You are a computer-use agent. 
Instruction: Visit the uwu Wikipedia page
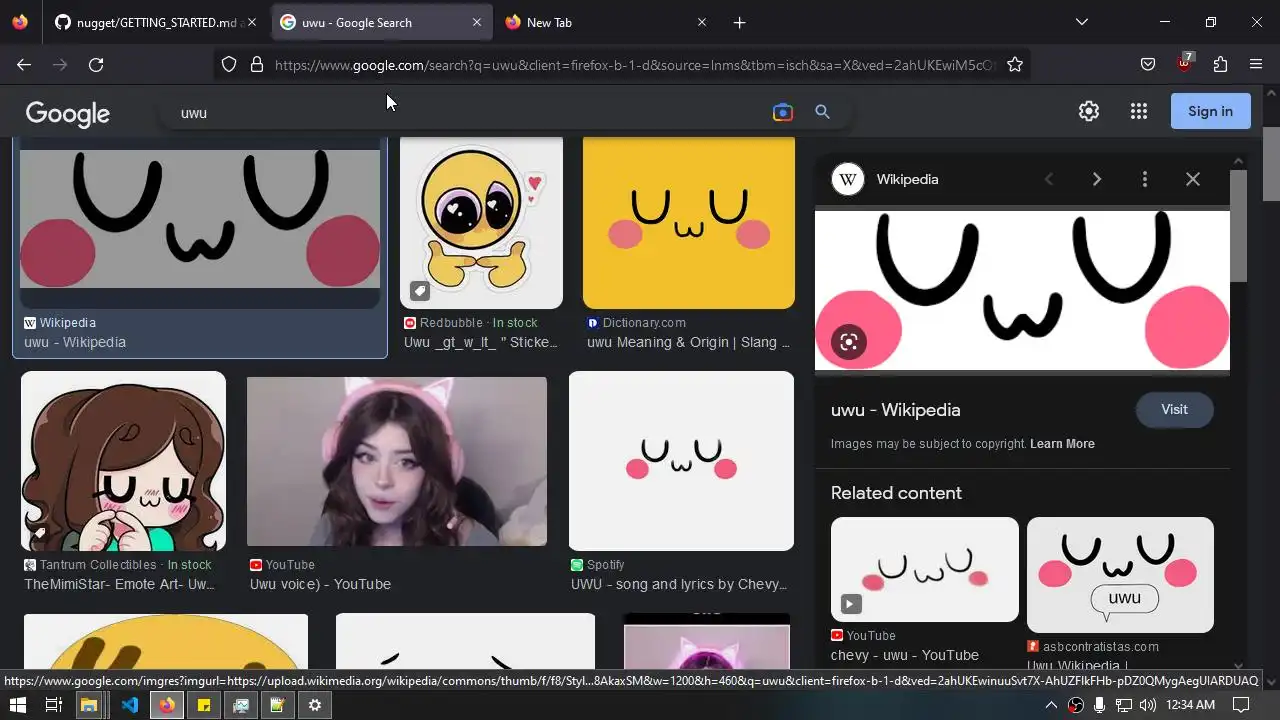coord(1174,409)
